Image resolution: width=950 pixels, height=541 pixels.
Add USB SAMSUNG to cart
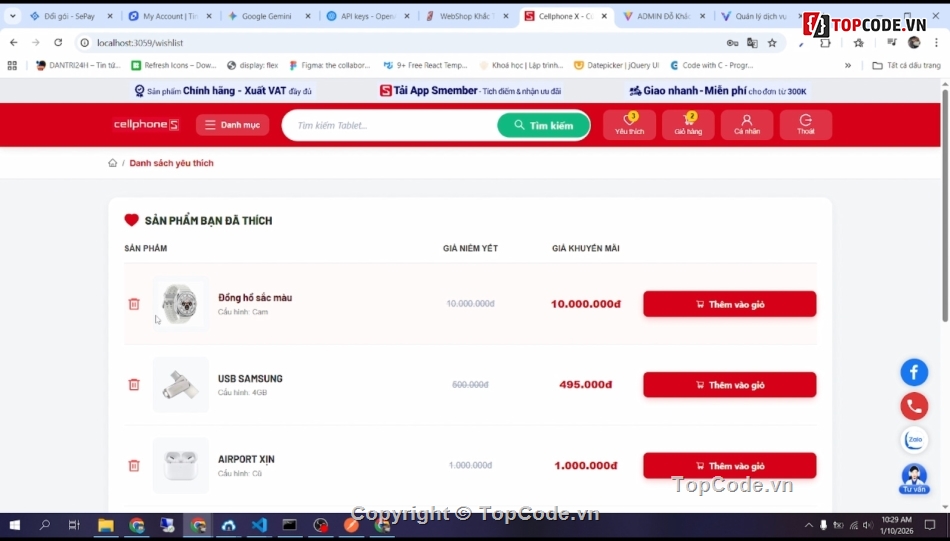tap(729, 385)
